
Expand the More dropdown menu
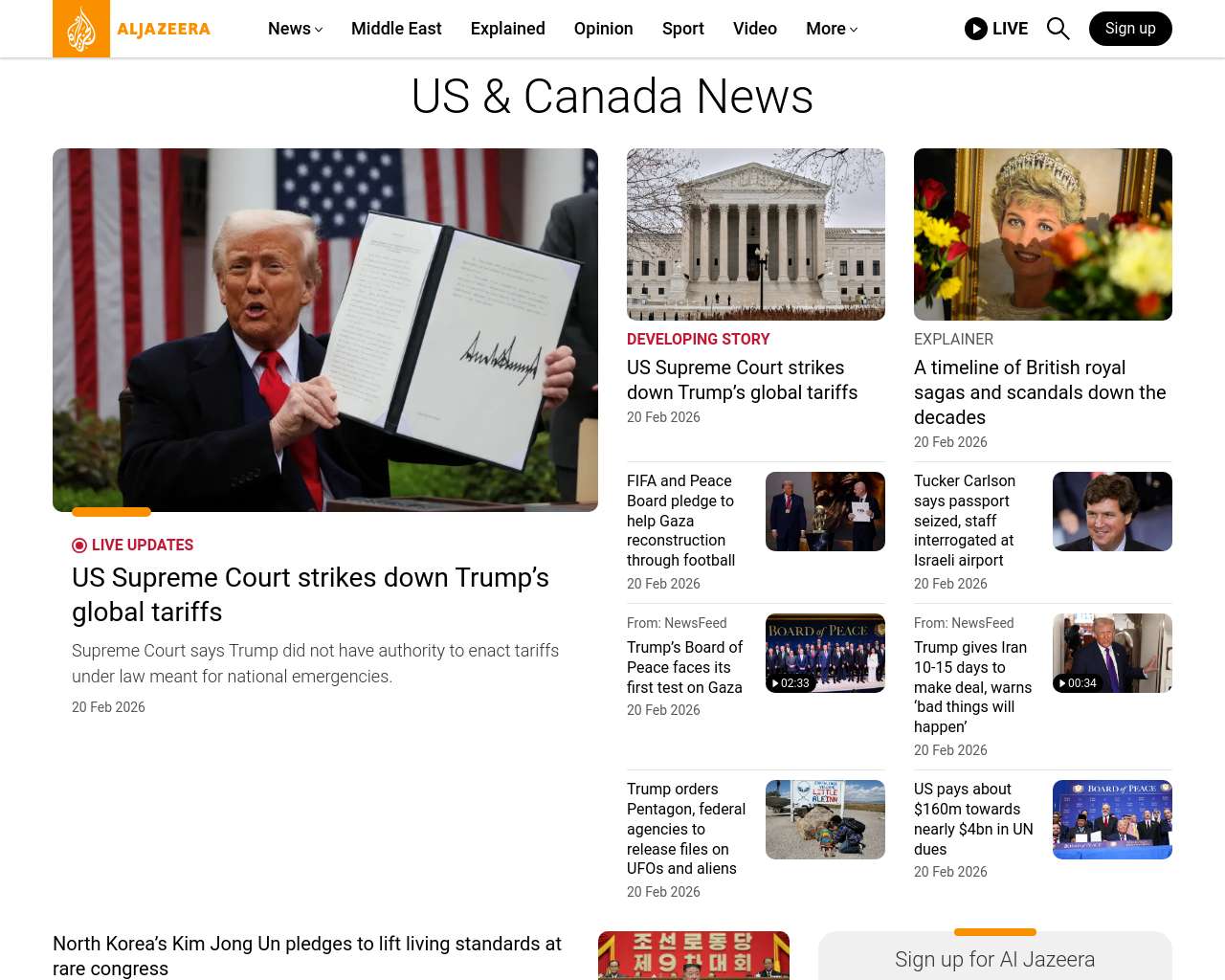click(832, 29)
